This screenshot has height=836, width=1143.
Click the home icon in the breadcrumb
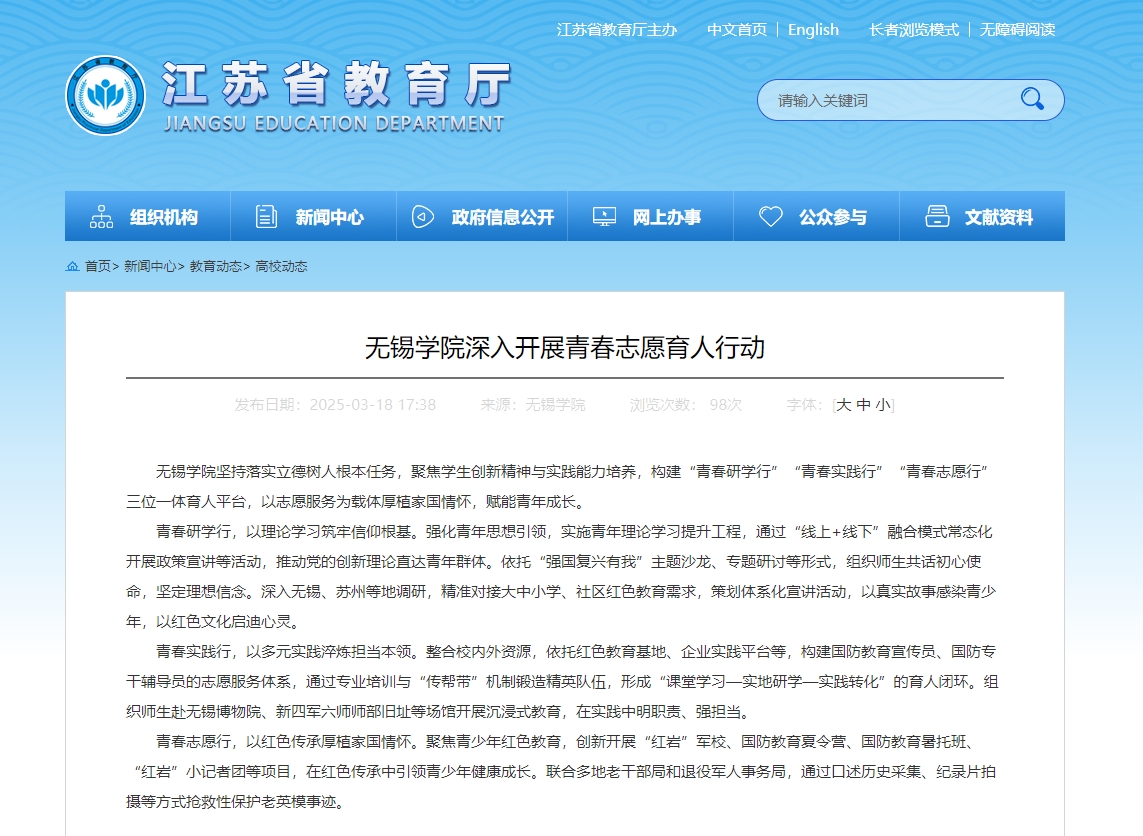[72, 267]
